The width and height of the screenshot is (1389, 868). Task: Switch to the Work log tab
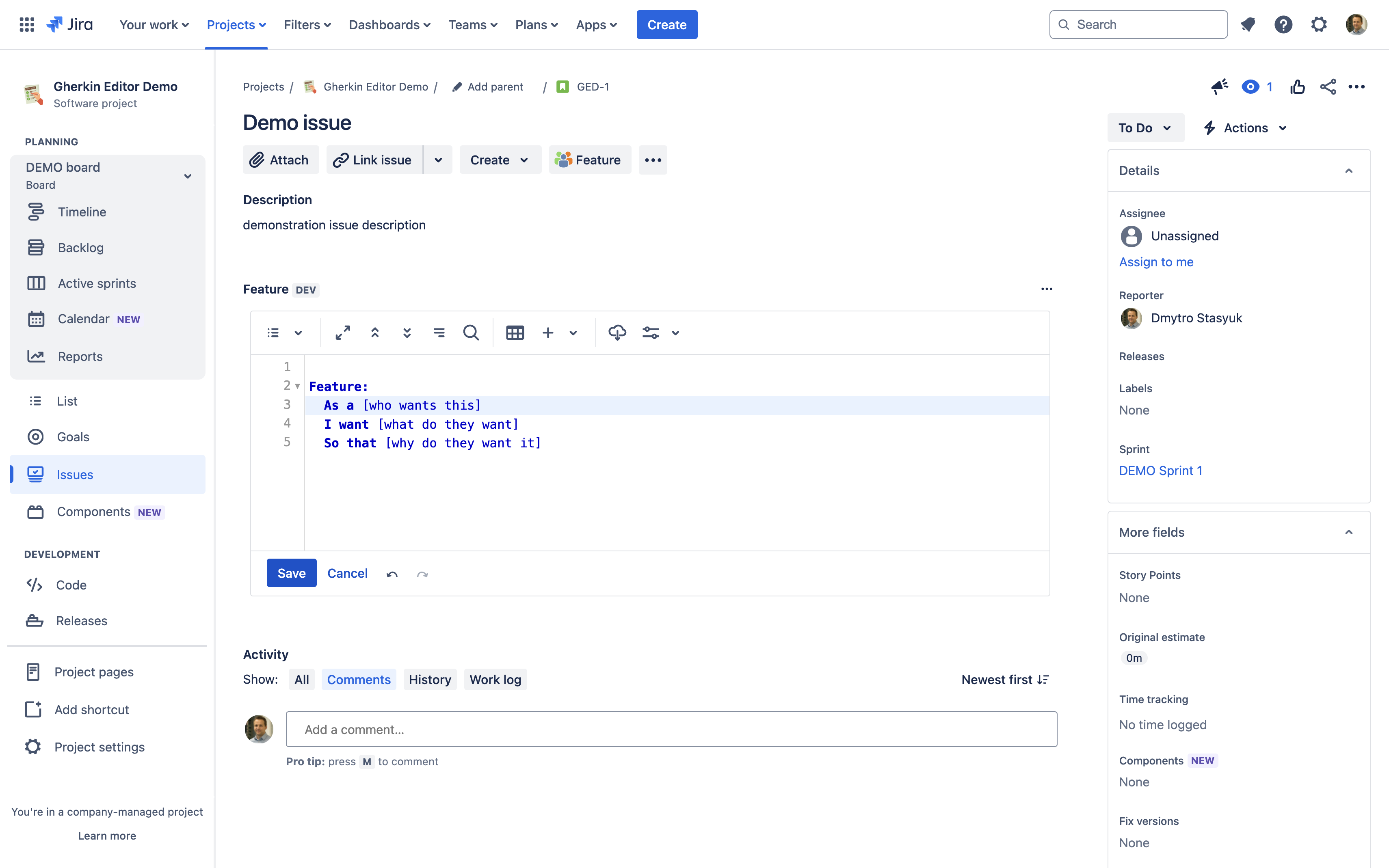click(x=495, y=679)
